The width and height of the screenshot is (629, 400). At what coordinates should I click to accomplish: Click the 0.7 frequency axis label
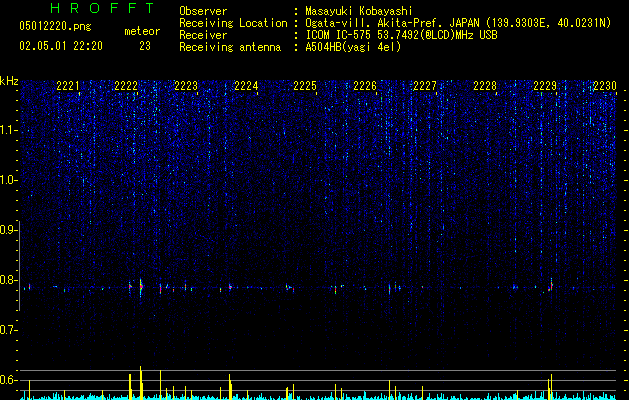pyautogui.click(x=8, y=330)
